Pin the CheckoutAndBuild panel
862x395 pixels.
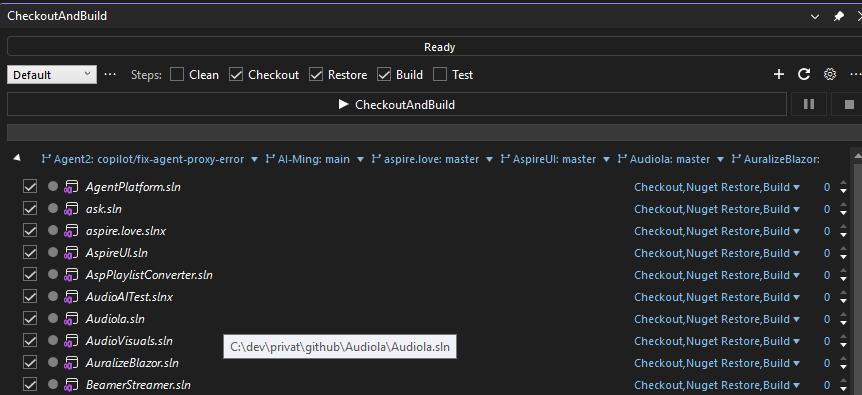point(838,16)
